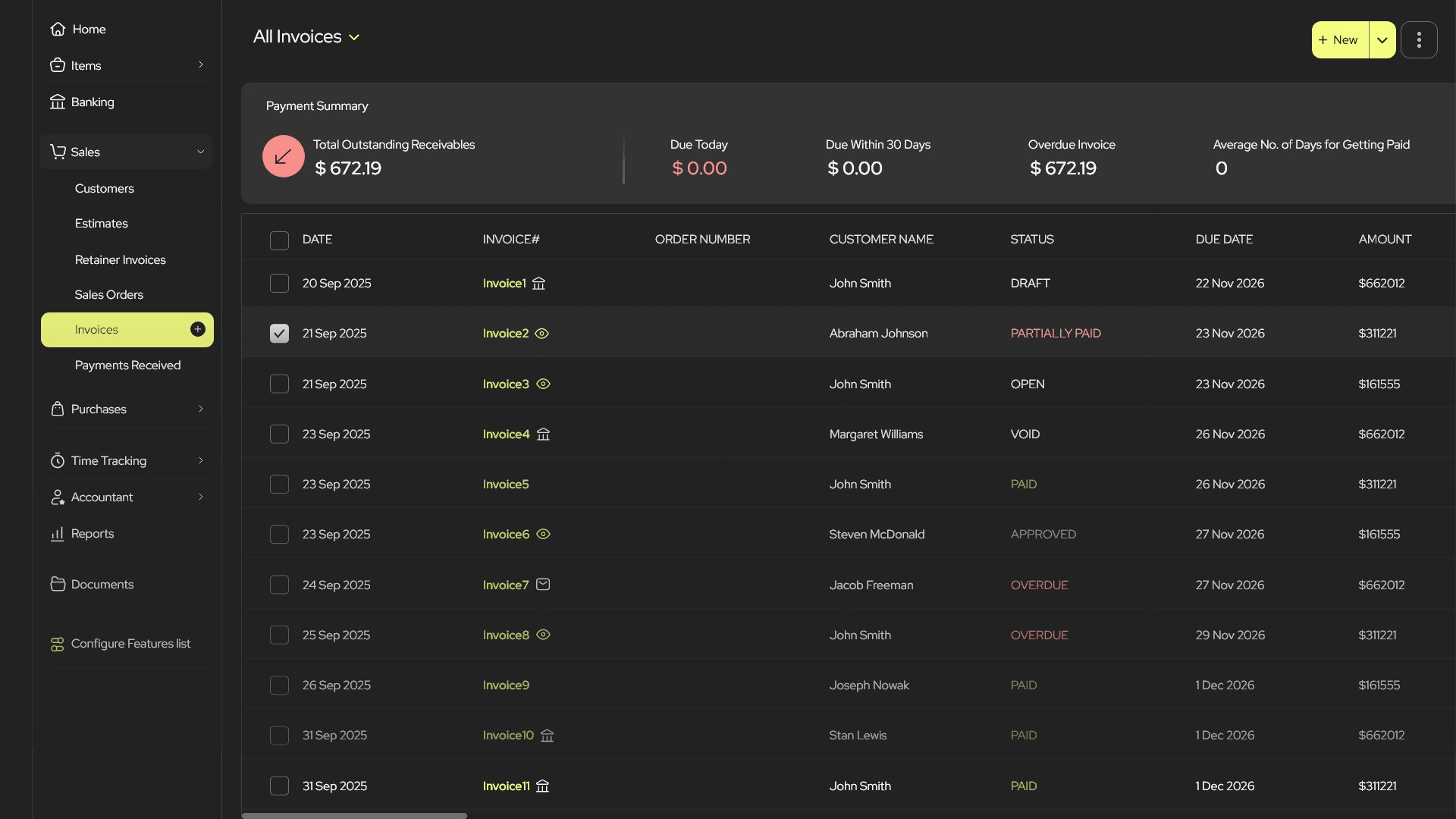This screenshot has height=819, width=1456.
Task: Uncheck the Invoice2 row checkbox
Action: [279, 334]
